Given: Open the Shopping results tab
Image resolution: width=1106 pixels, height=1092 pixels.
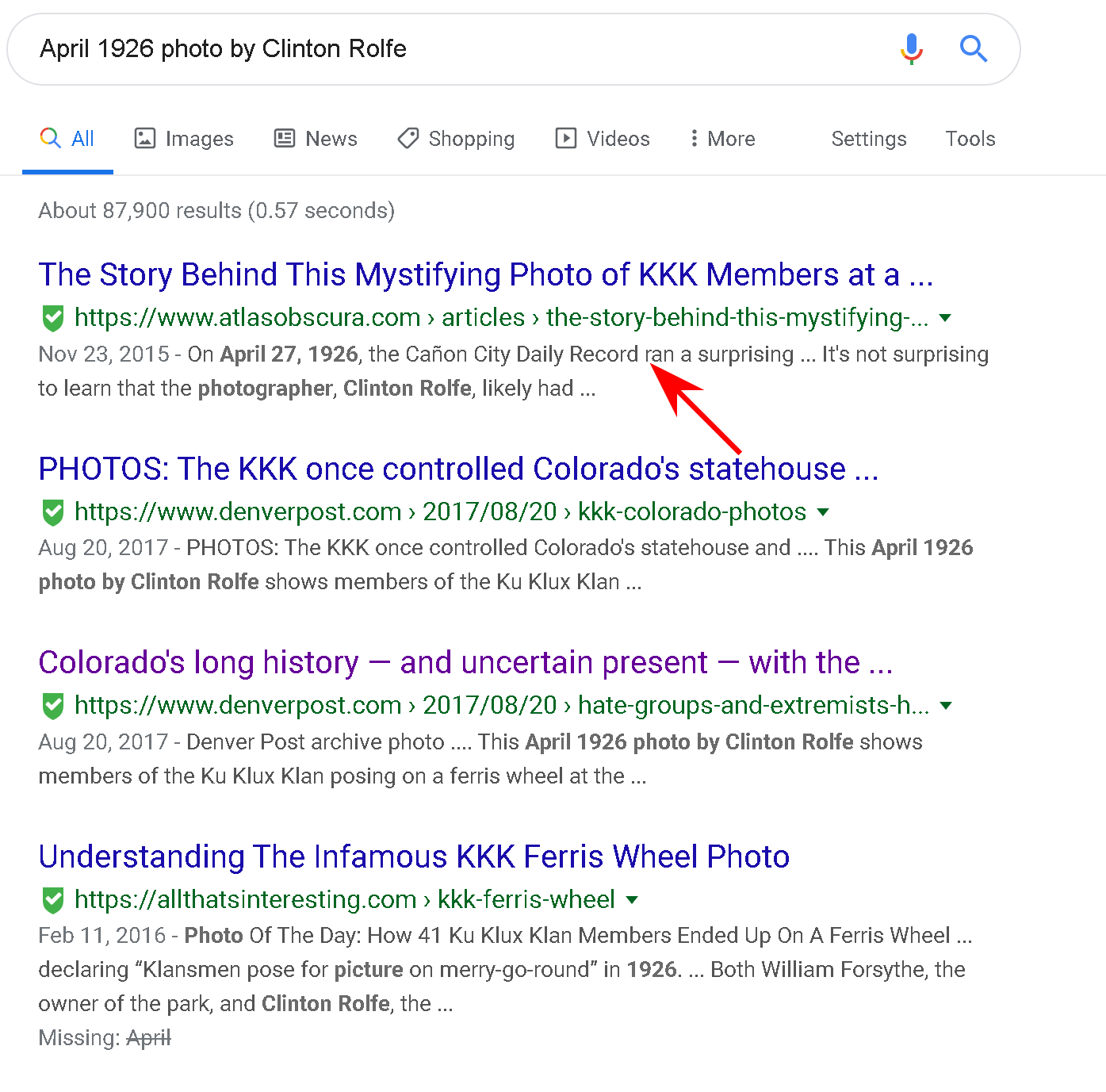Looking at the screenshot, I should point(456,139).
